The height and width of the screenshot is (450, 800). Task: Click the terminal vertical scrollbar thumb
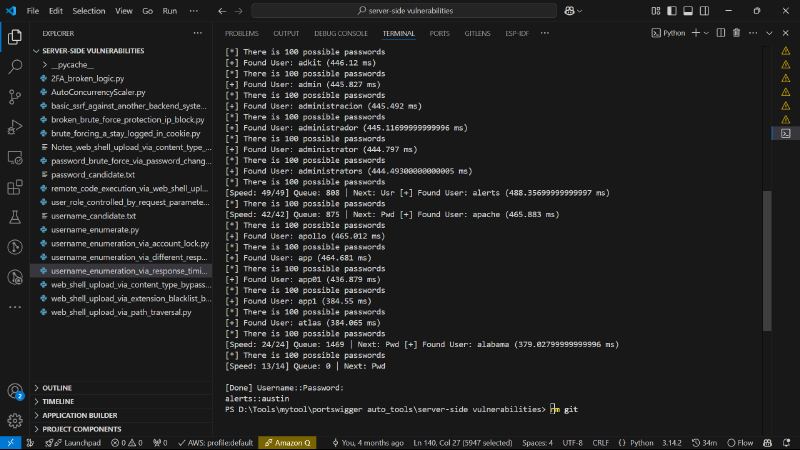click(767, 261)
